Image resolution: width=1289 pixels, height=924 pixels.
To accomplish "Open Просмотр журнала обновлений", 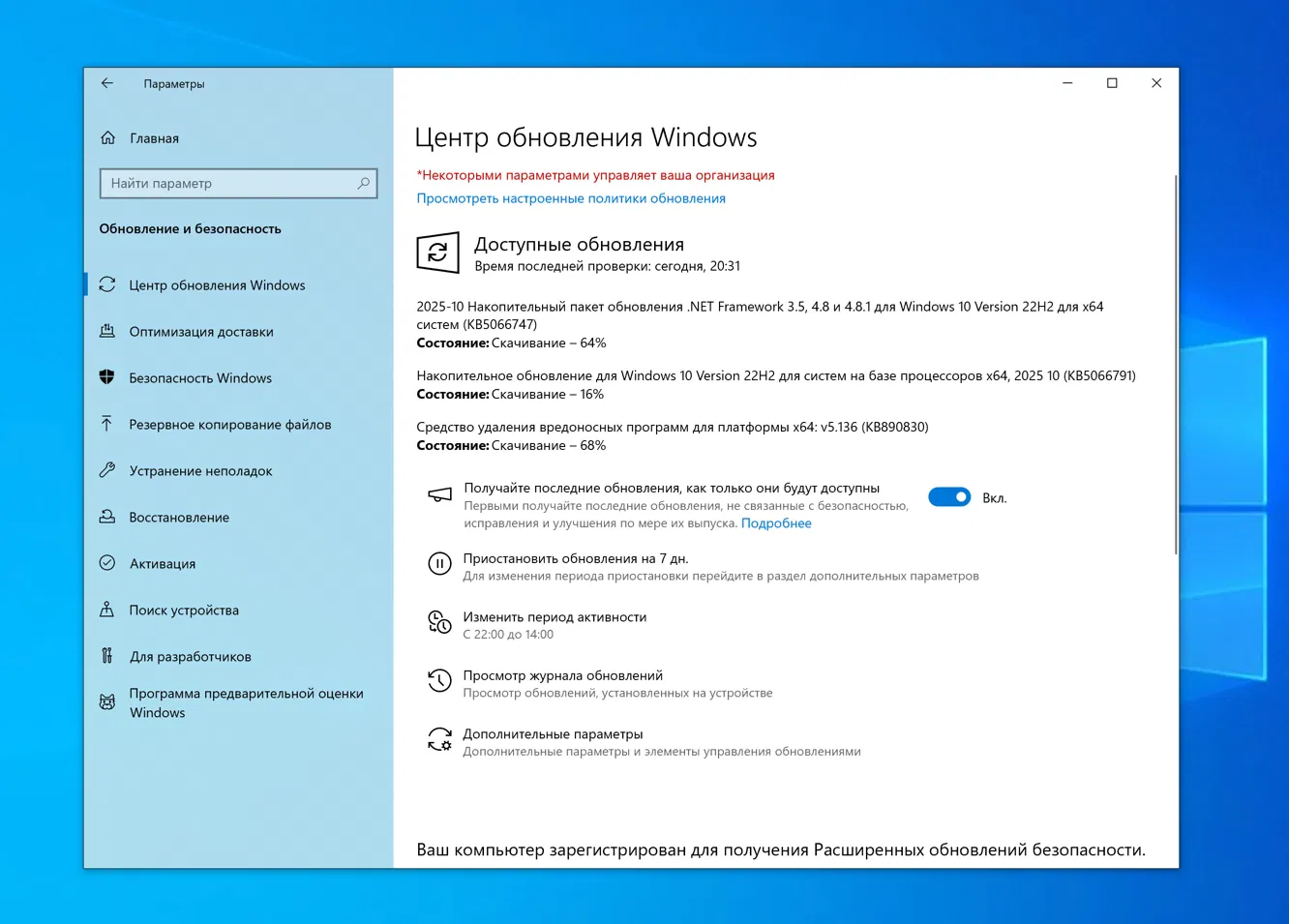I will pyautogui.click(x=563, y=675).
